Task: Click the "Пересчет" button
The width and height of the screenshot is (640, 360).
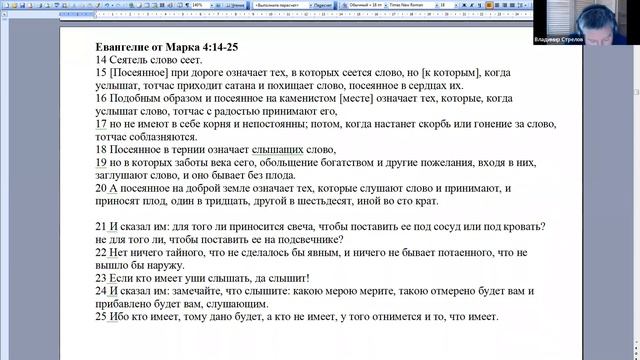Action: (x=323, y=5)
